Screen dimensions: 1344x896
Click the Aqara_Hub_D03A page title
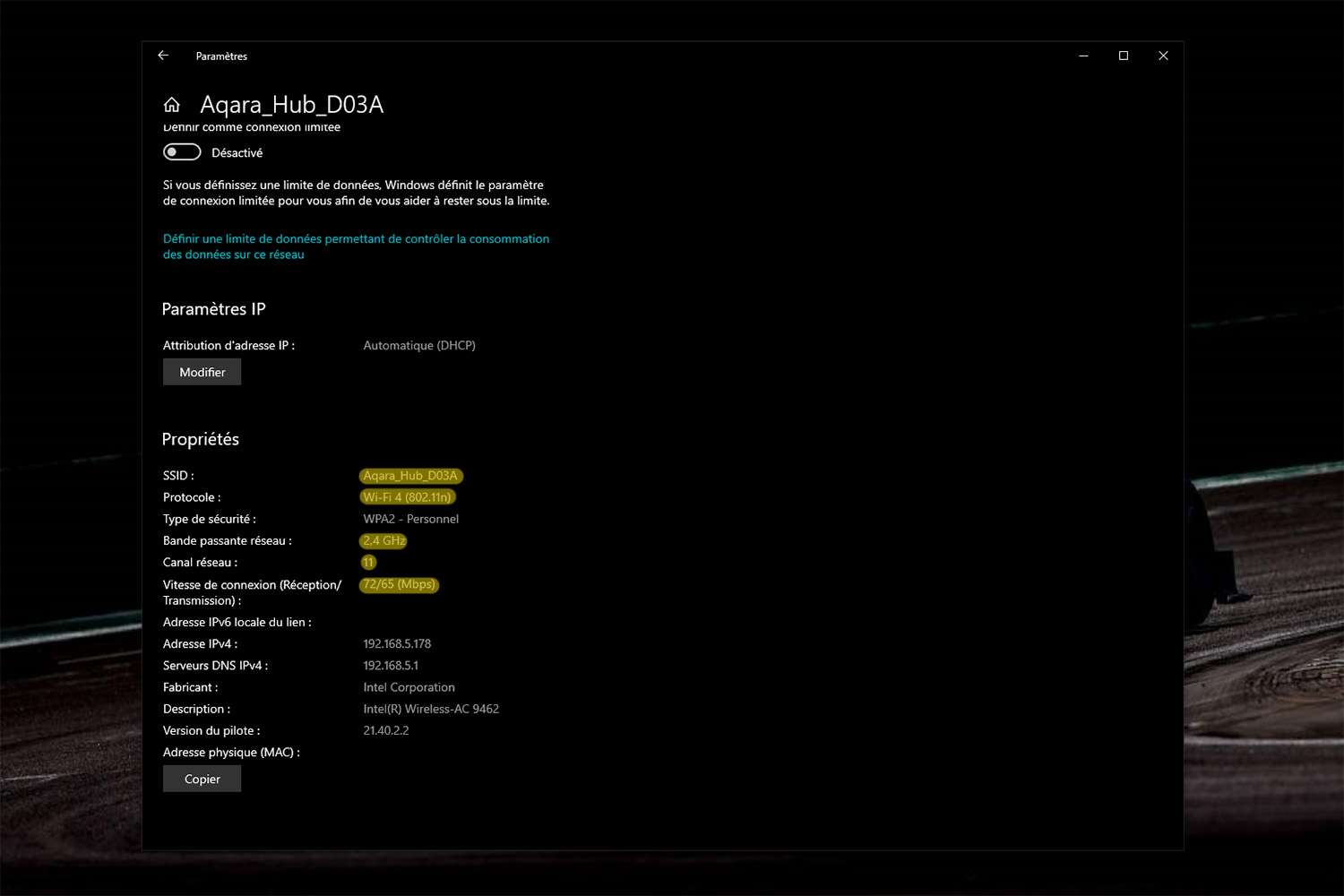pos(292,105)
